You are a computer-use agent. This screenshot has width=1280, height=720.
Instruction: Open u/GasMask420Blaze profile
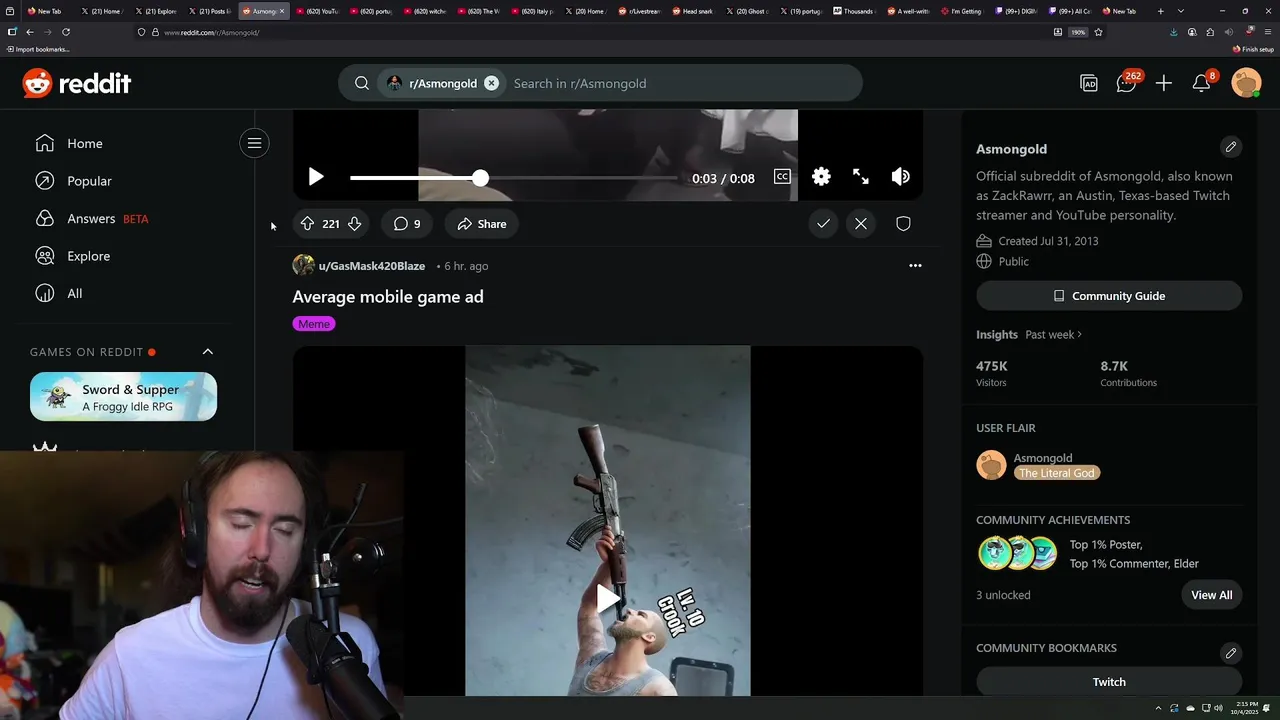click(x=371, y=266)
